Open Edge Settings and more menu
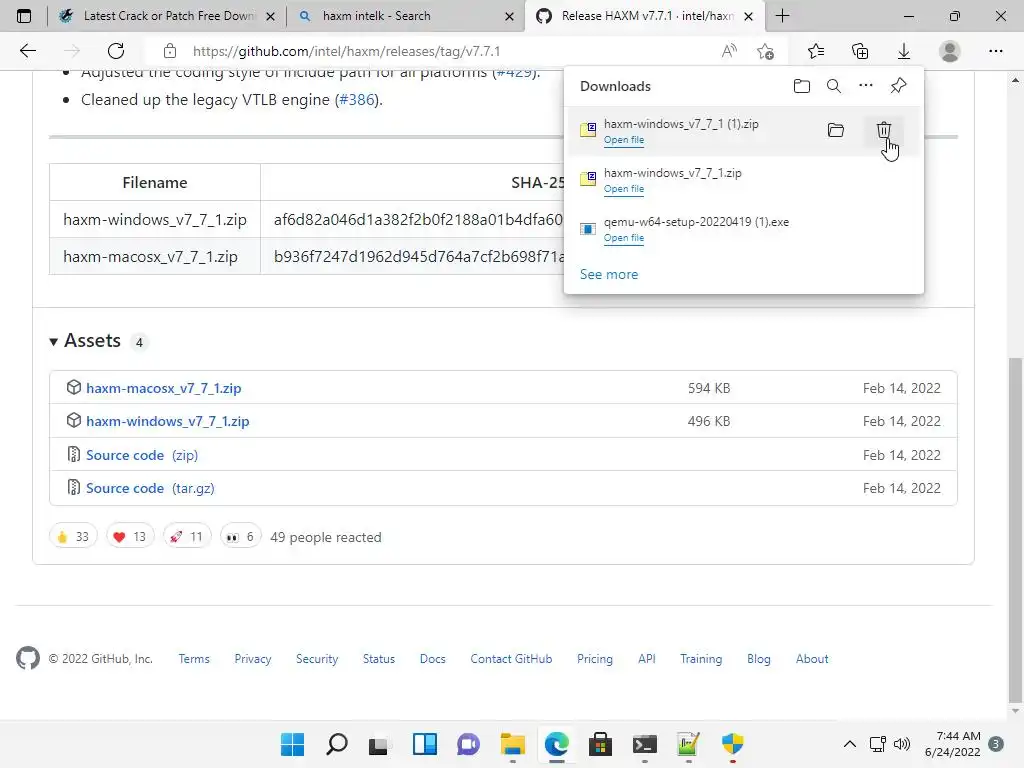This screenshot has height=768, width=1024. tap(995, 51)
